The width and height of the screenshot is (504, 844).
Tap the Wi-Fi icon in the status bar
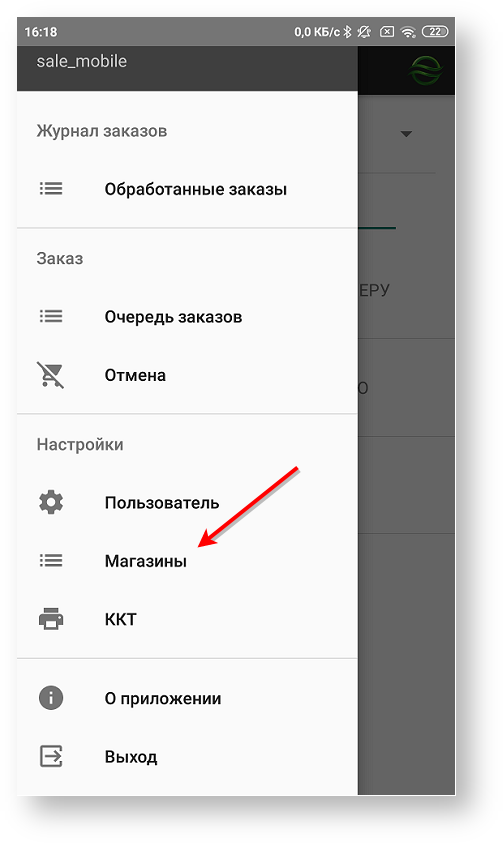tap(409, 32)
